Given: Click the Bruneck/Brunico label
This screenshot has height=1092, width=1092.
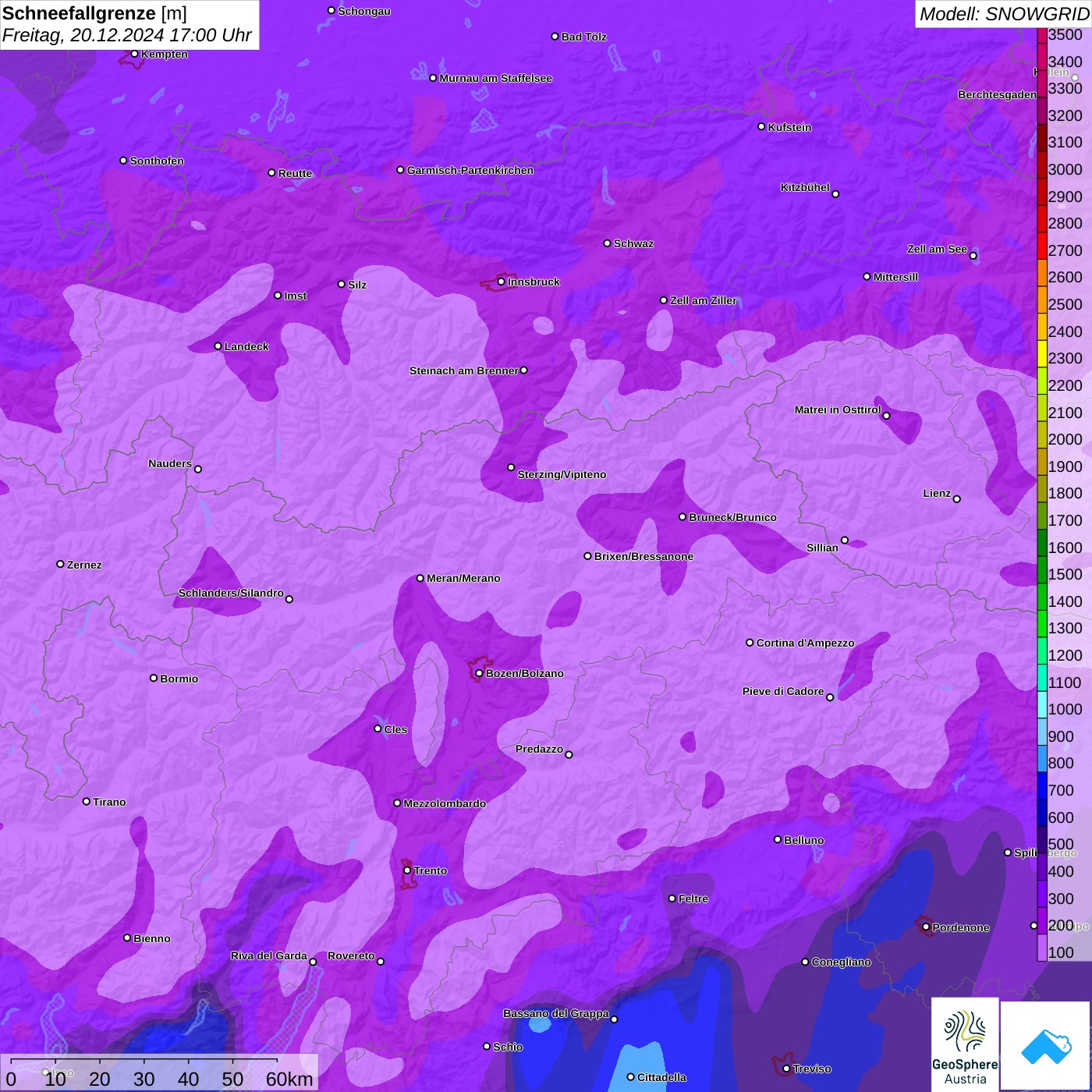Looking at the screenshot, I should pyautogui.click(x=732, y=517).
